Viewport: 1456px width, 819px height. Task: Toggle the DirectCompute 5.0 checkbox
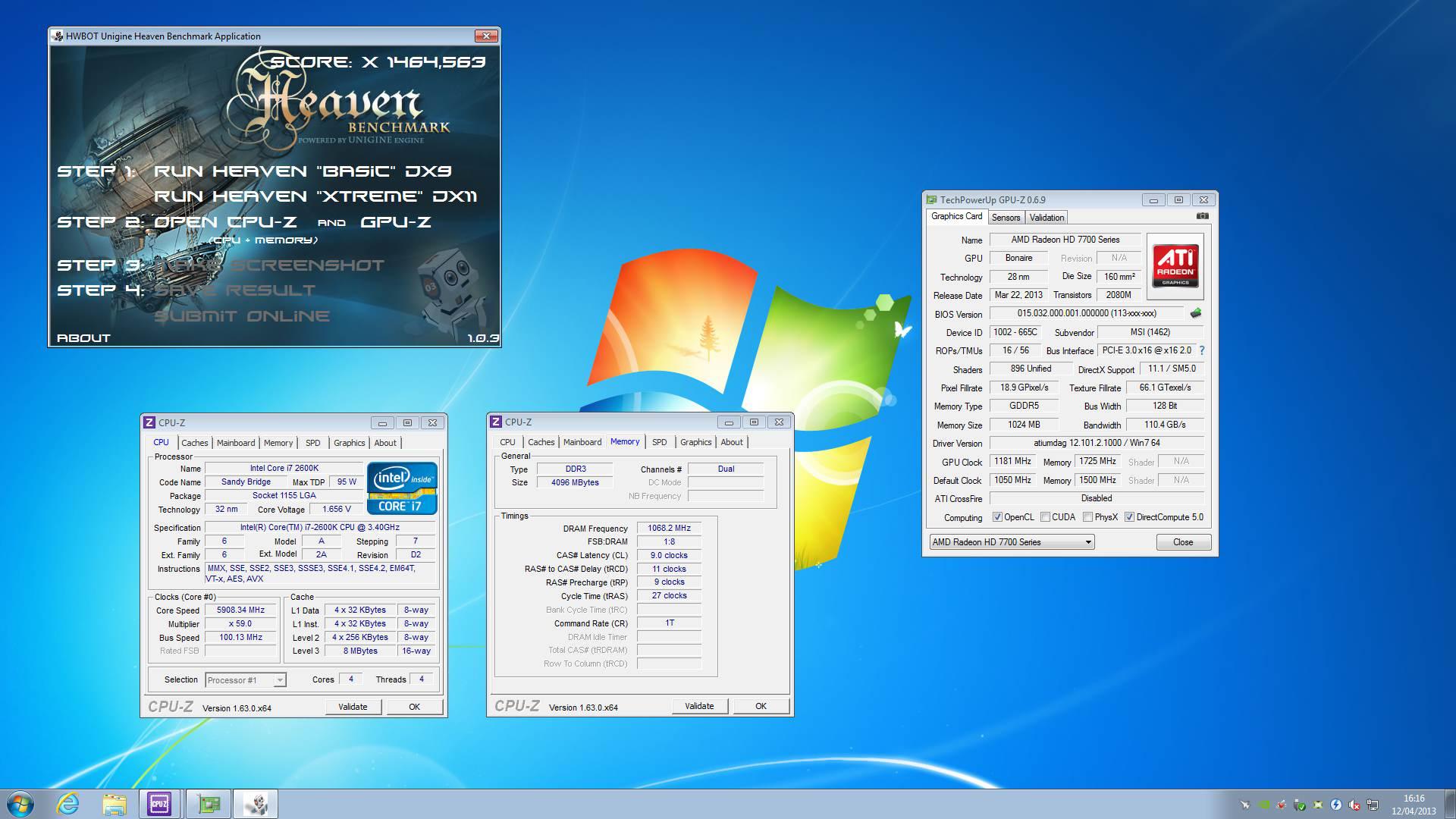(x=1130, y=517)
